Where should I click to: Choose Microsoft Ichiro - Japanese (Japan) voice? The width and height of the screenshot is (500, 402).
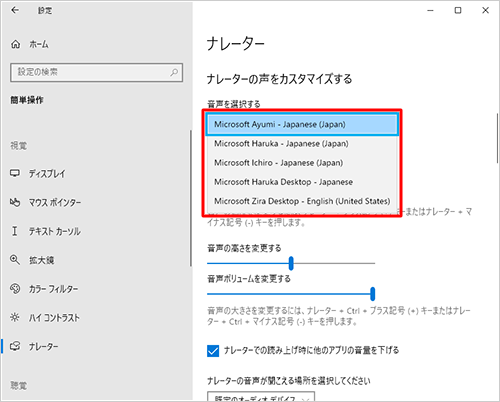pos(302,163)
